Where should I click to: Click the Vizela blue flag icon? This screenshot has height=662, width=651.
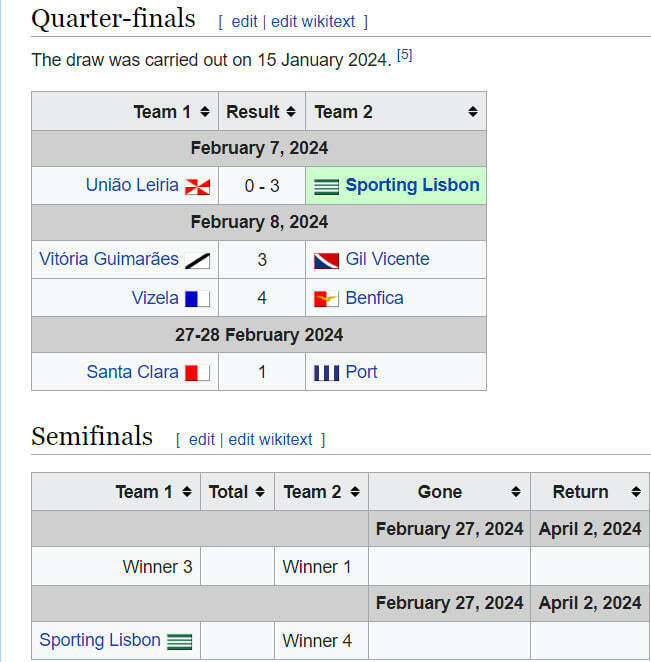click(x=197, y=298)
